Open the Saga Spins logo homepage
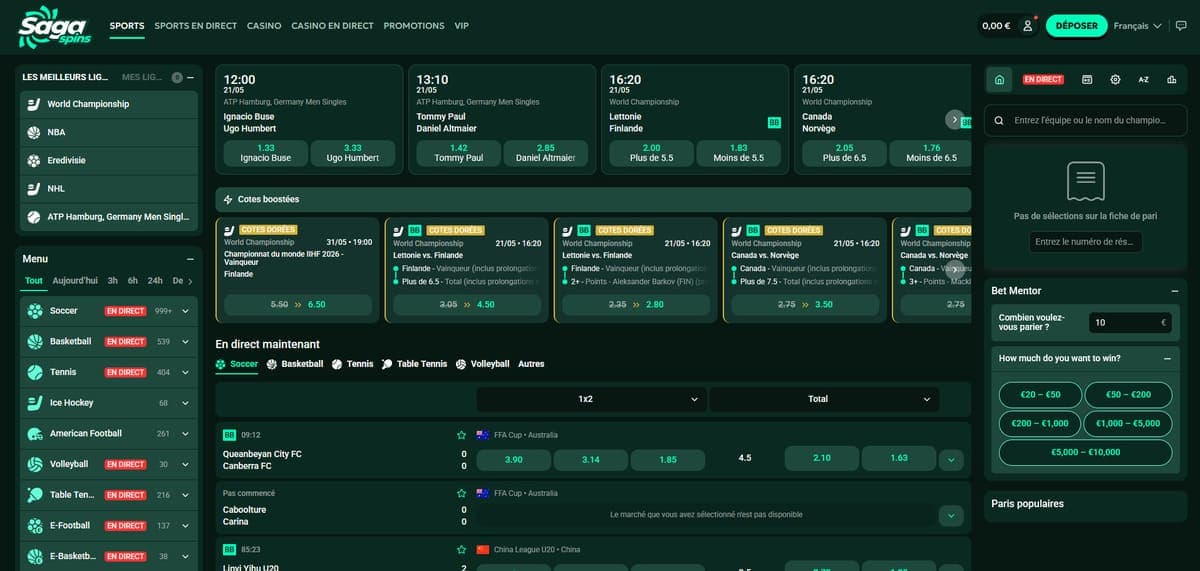 tap(54, 26)
